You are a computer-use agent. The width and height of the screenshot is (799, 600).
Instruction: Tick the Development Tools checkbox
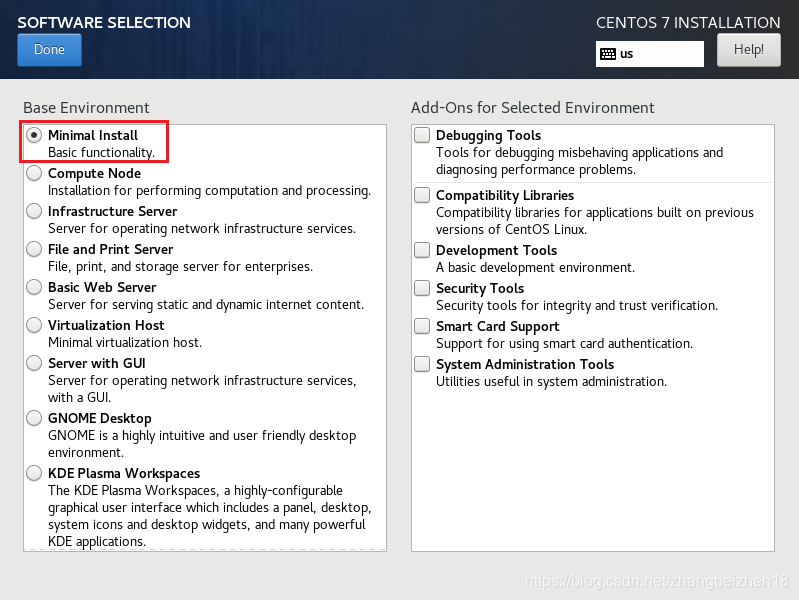[x=422, y=250]
